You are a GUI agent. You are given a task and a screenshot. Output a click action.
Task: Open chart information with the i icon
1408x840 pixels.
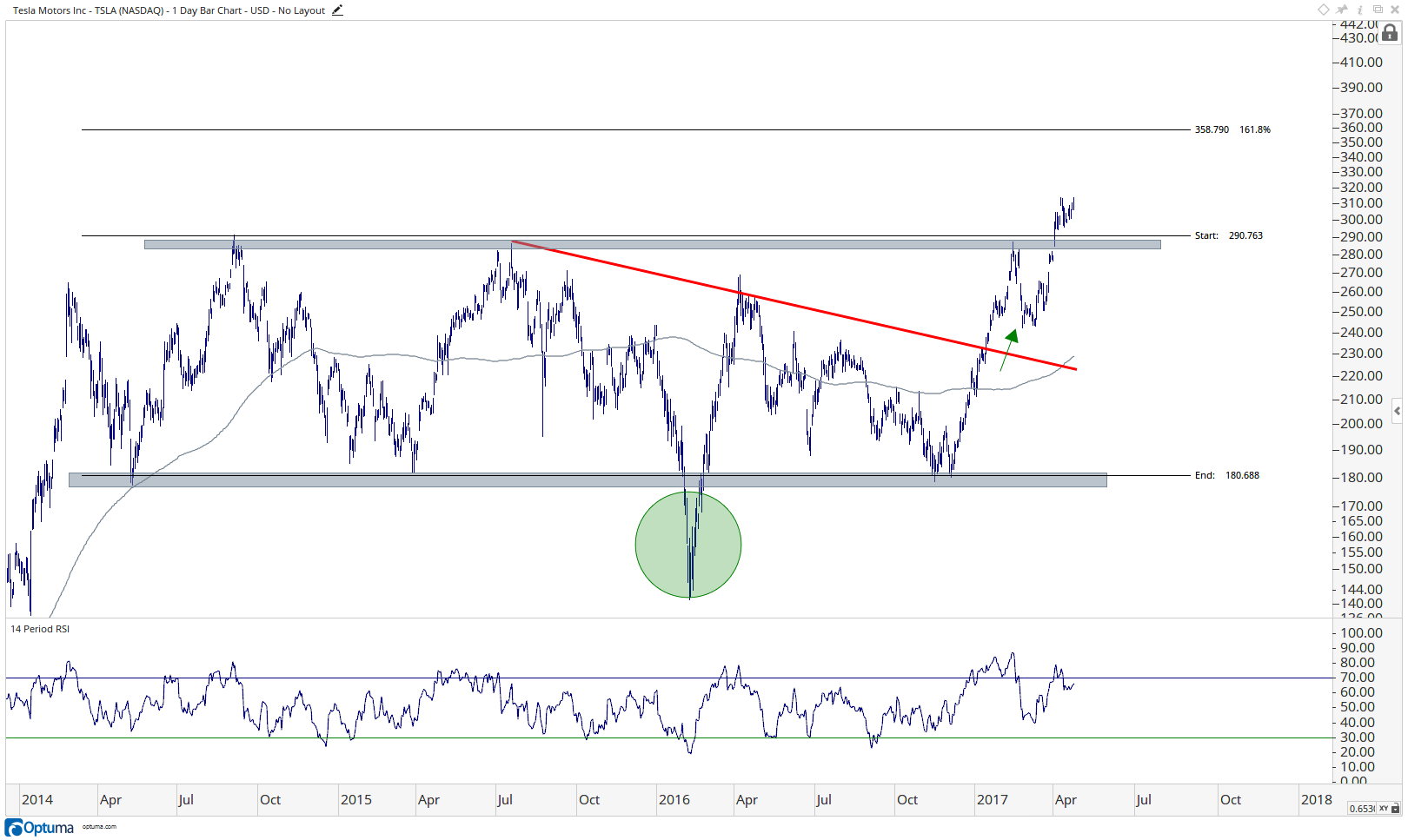(x=1360, y=10)
